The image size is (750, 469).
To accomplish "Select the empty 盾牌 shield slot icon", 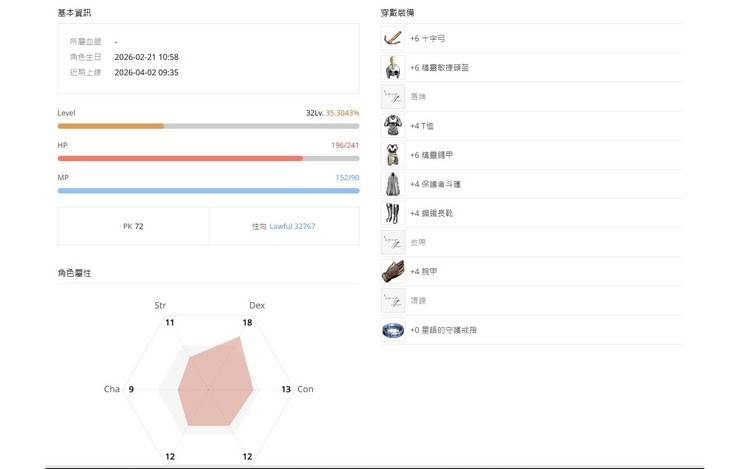I will (393, 97).
